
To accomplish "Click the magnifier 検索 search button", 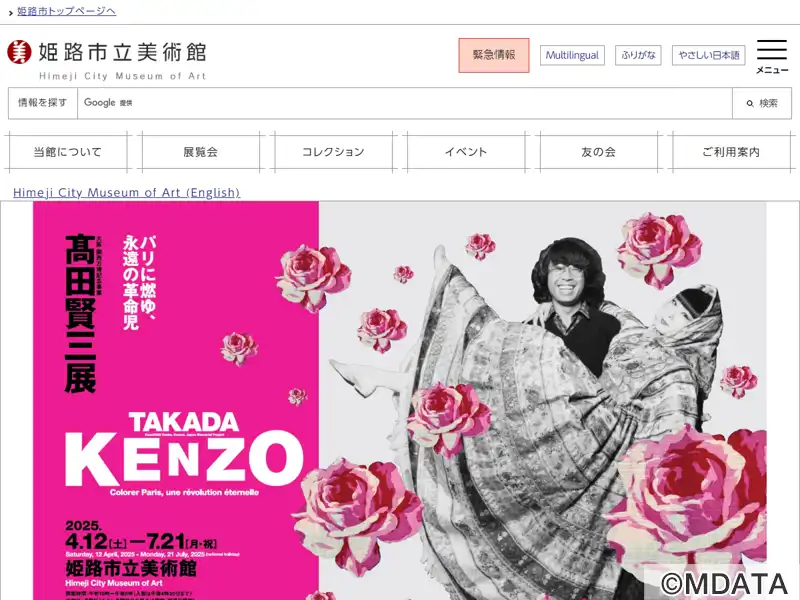I will pos(762,103).
